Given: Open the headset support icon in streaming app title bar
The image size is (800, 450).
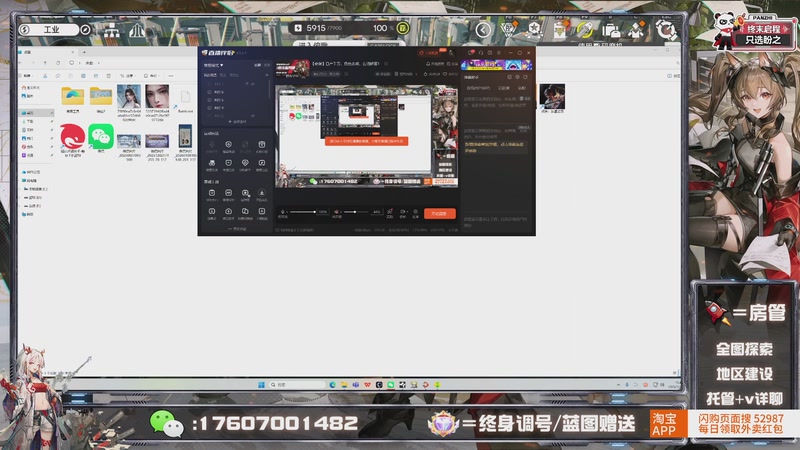Looking at the screenshot, I should coord(481,53).
